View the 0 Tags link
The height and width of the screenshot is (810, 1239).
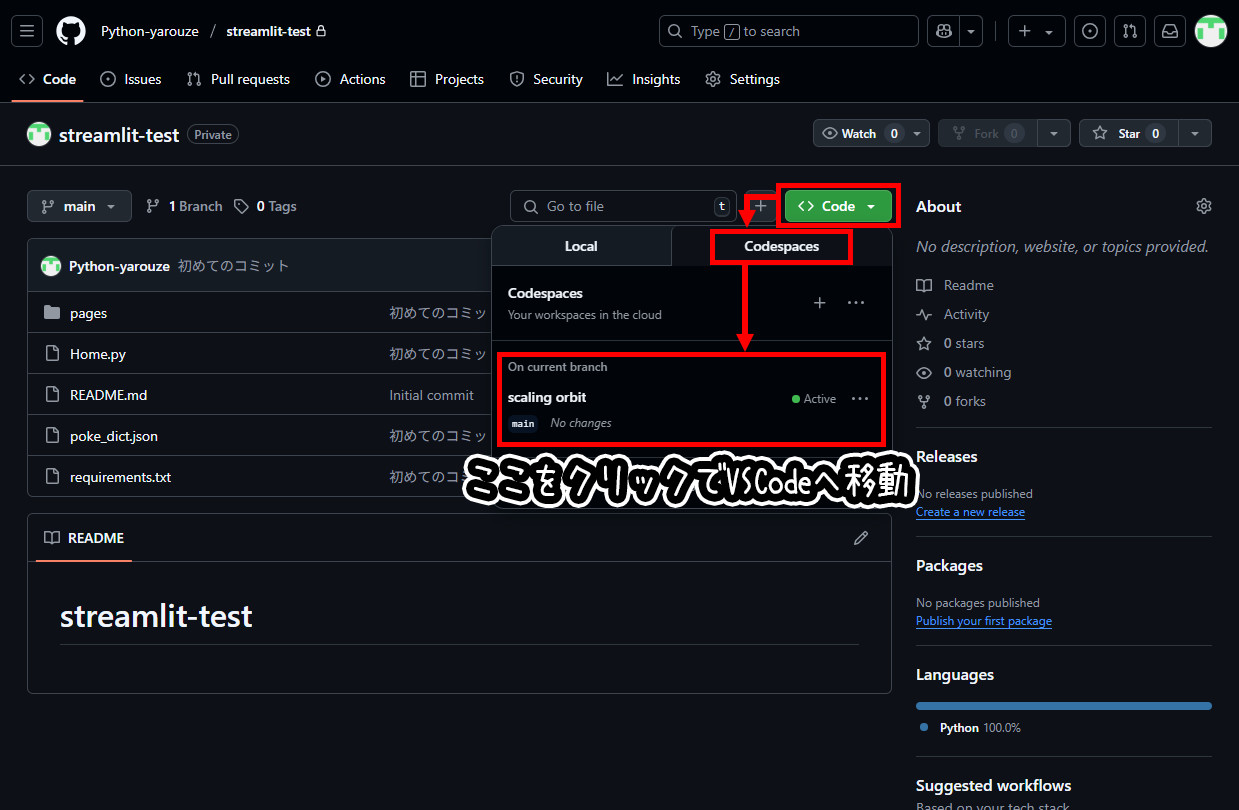click(265, 206)
